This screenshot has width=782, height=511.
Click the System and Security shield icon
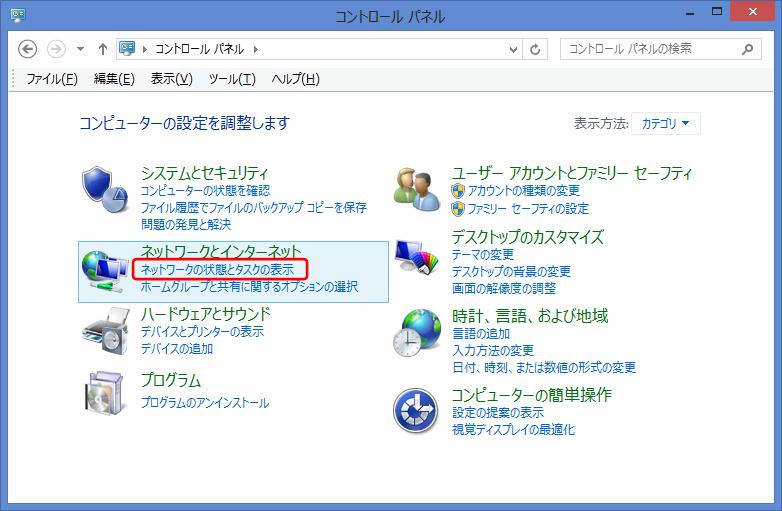pyautogui.click(x=105, y=190)
